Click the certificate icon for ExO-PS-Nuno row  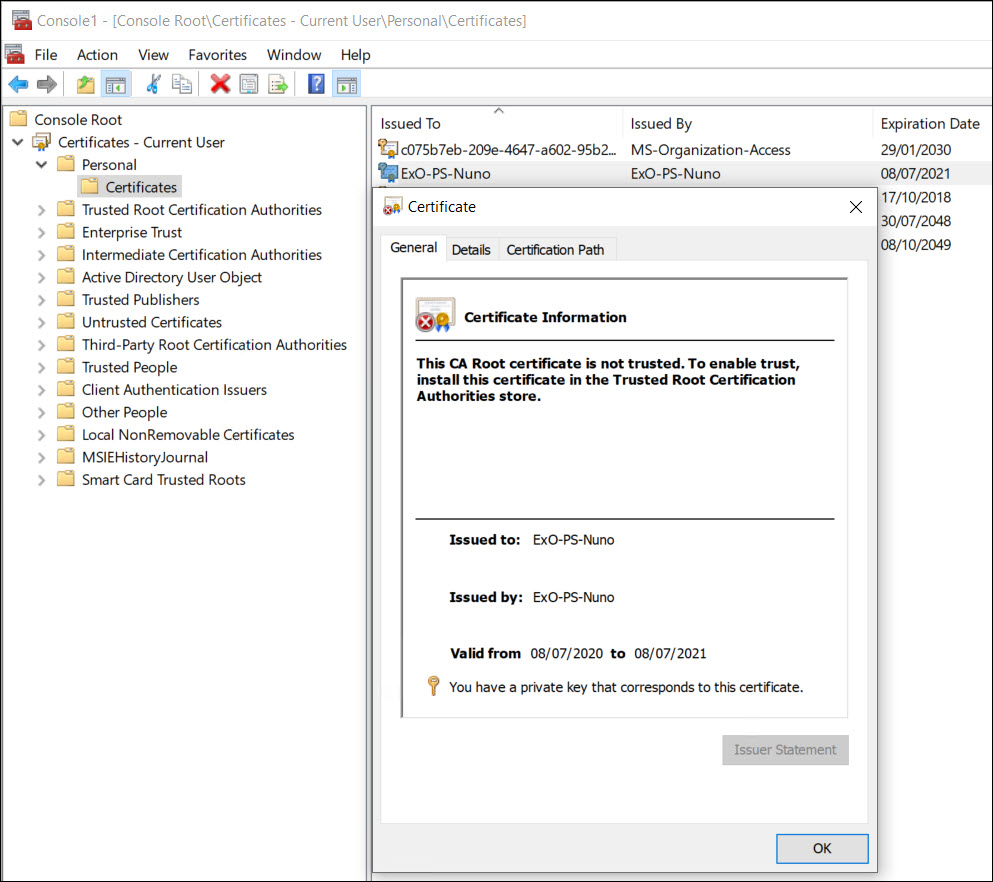tap(388, 172)
